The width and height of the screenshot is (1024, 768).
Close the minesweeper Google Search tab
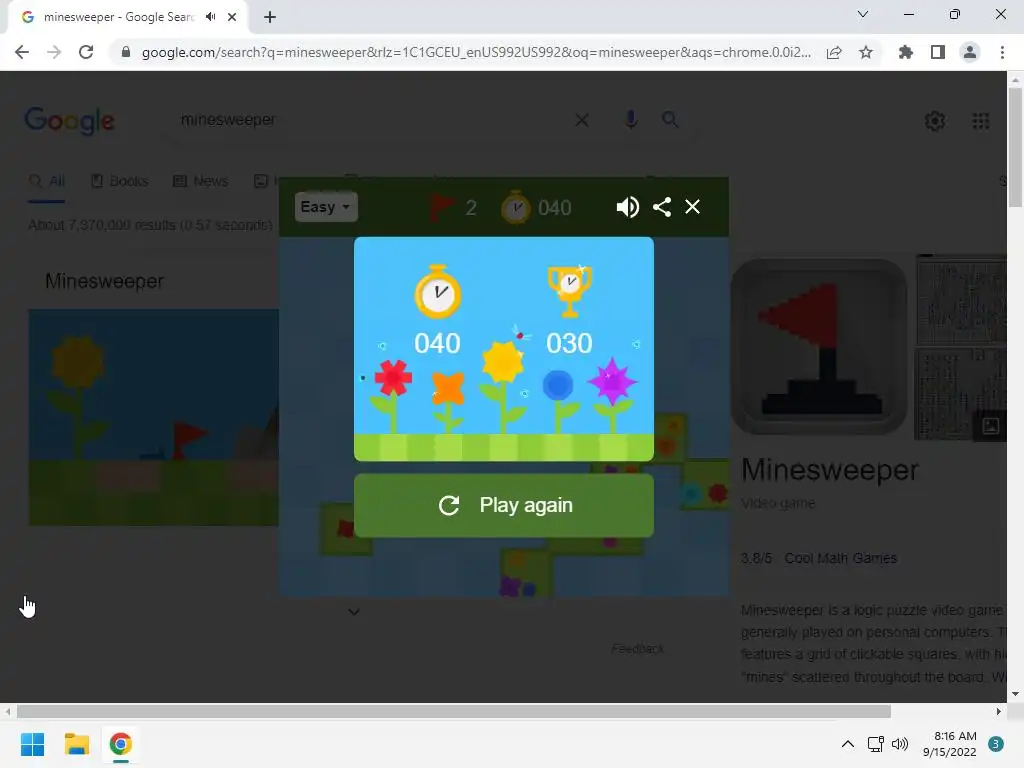click(x=232, y=17)
